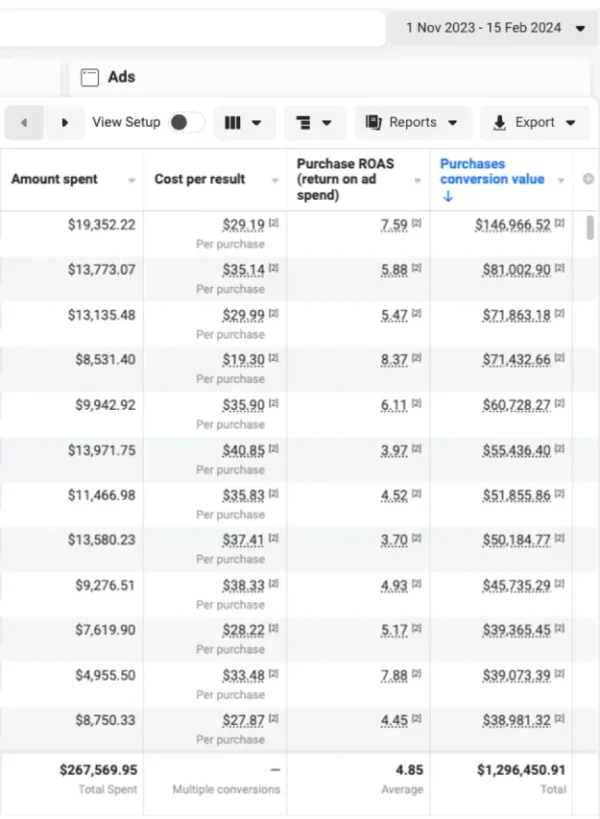Click the Ads tab icon
The width and height of the screenshot is (600, 819).
point(90,77)
